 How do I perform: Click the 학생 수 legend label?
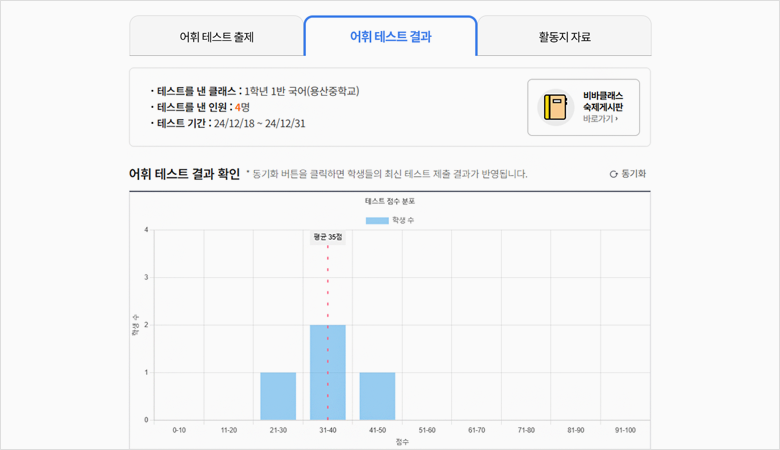(403, 220)
